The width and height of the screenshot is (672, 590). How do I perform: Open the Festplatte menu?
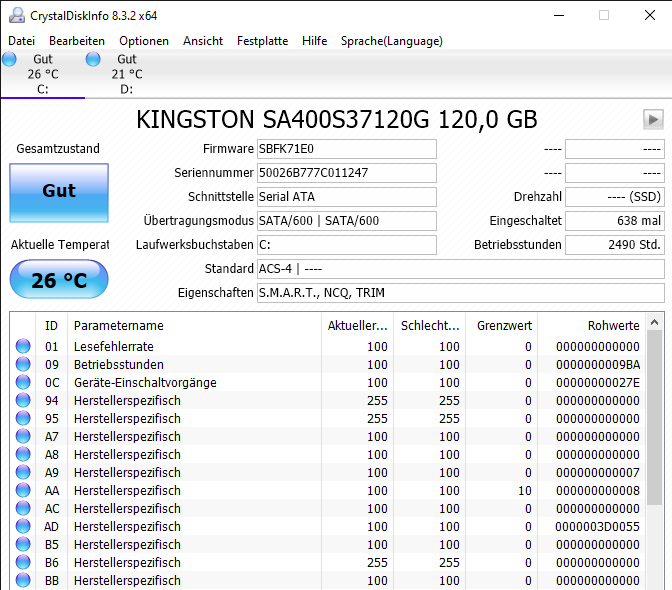262,41
